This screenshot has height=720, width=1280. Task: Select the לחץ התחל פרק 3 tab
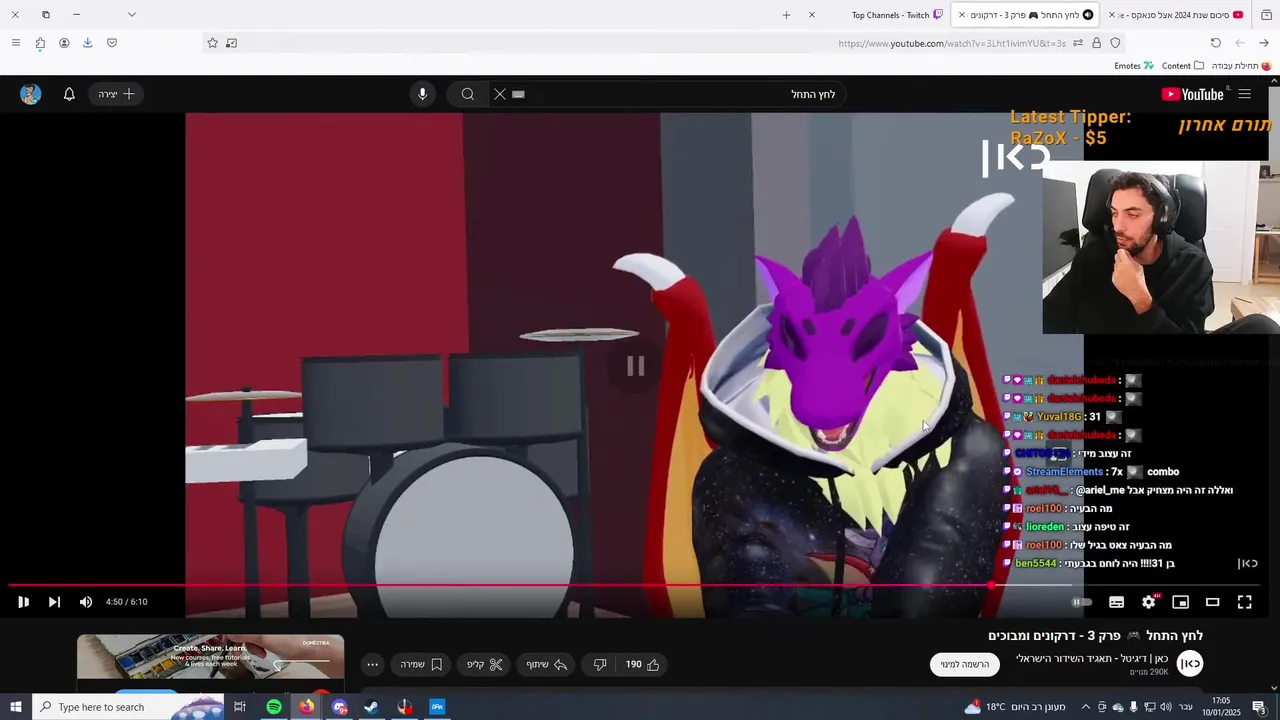click(x=1025, y=15)
